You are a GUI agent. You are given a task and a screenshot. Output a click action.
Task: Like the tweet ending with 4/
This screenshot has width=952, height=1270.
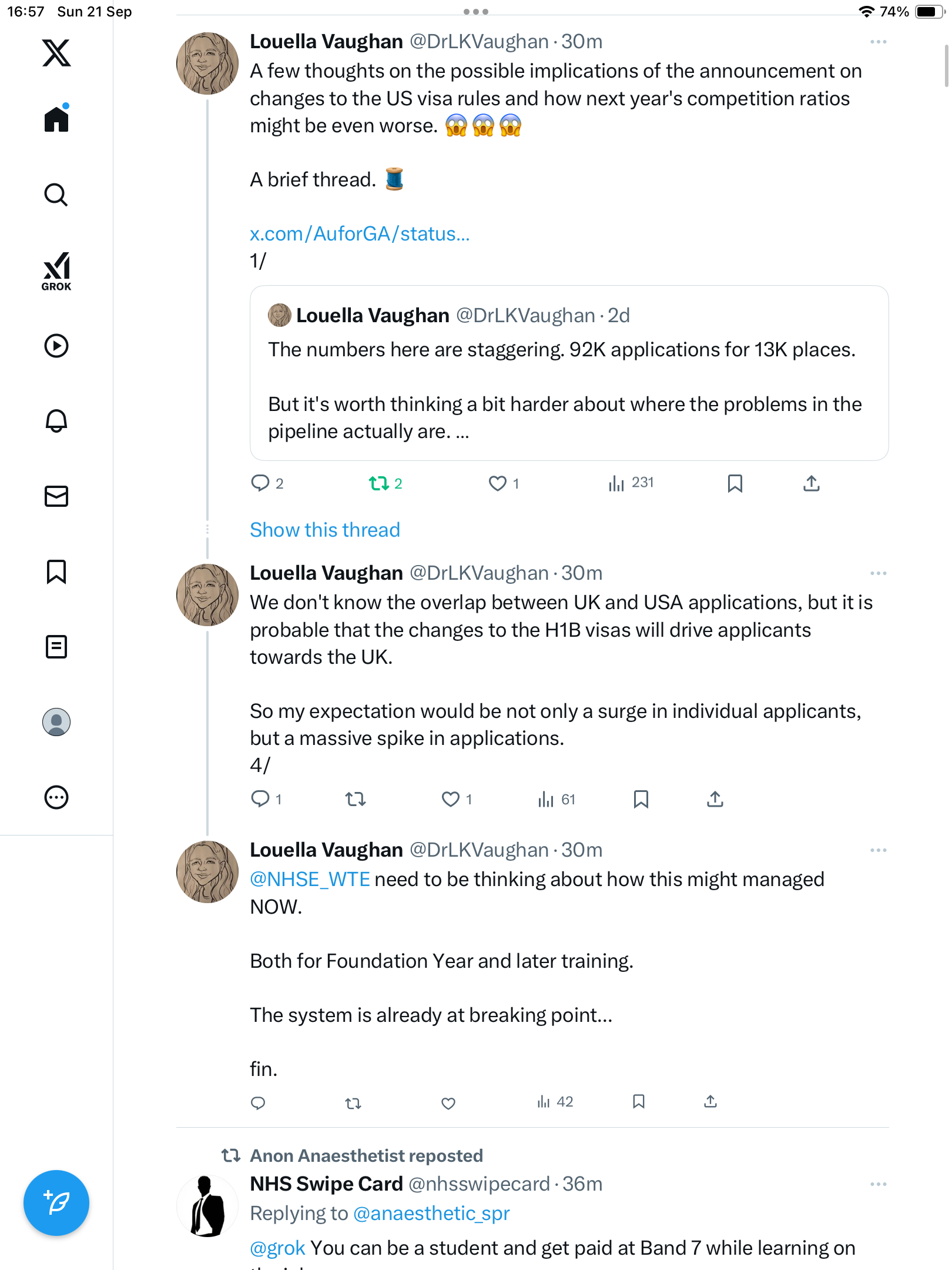click(x=451, y=799)
